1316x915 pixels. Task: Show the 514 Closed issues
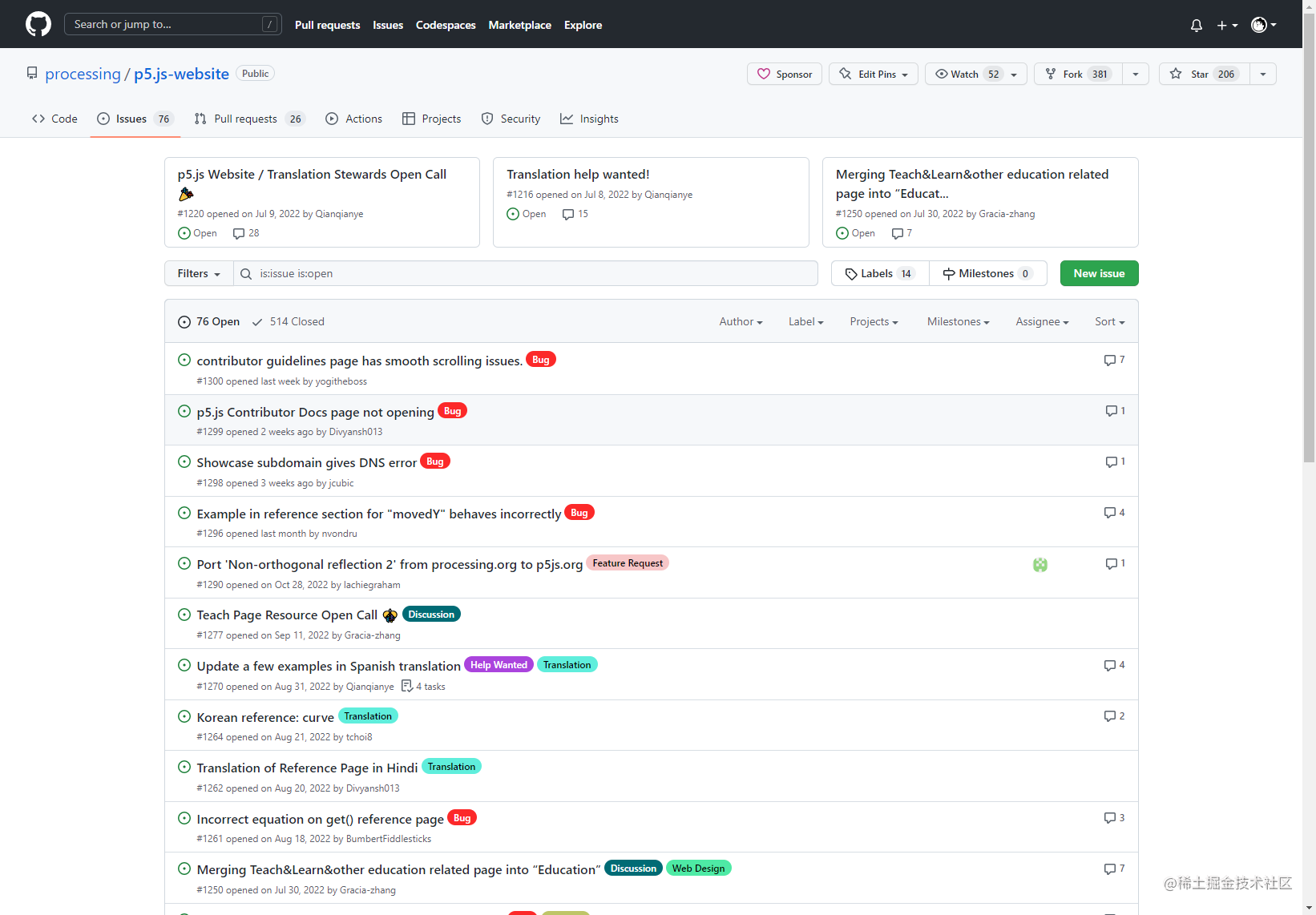click(x=288, y=321)
